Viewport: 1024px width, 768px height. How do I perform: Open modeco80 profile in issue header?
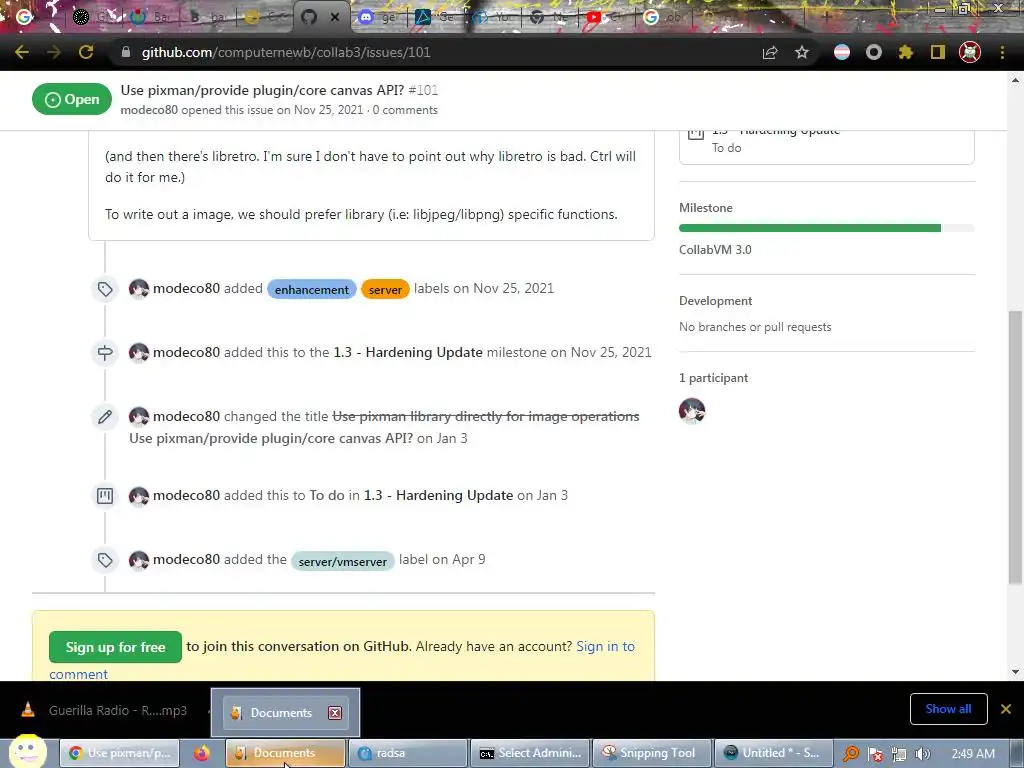pos(149,110)
